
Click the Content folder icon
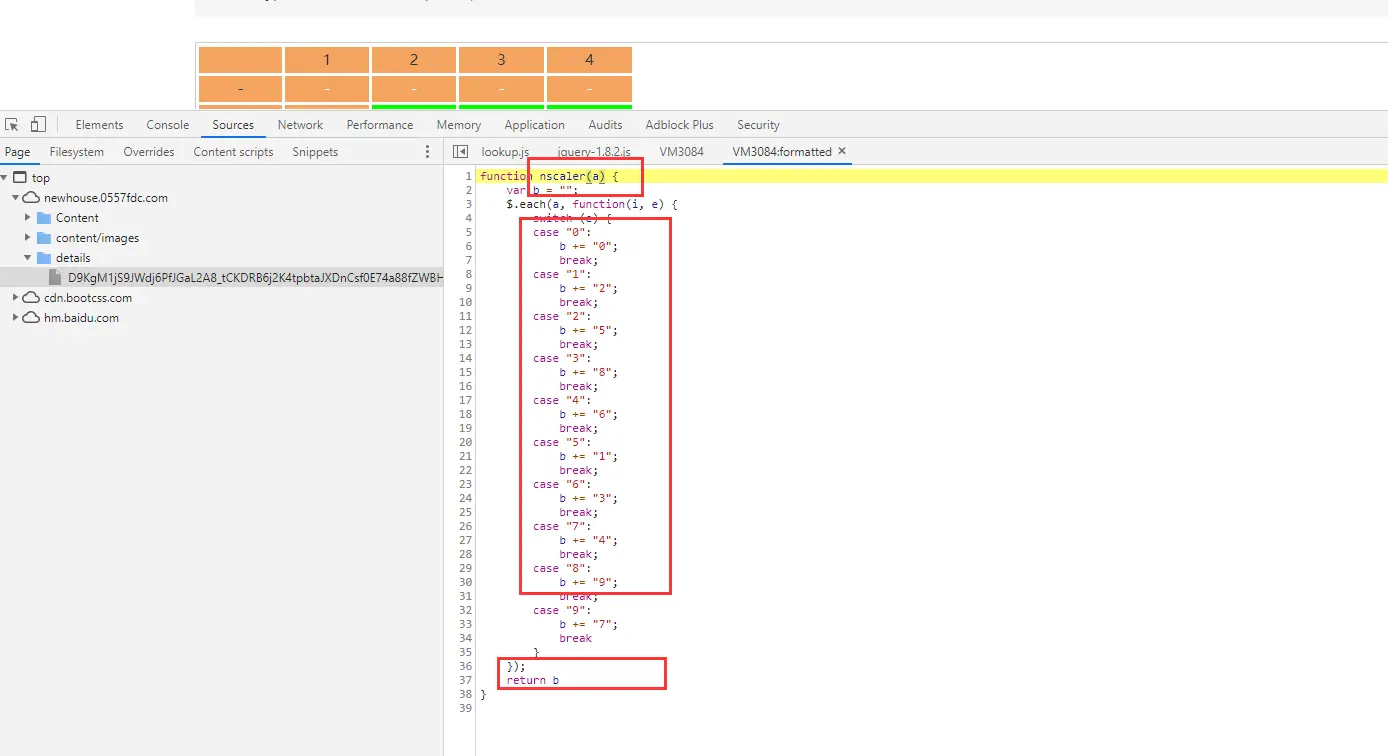[x=44, y=218]
